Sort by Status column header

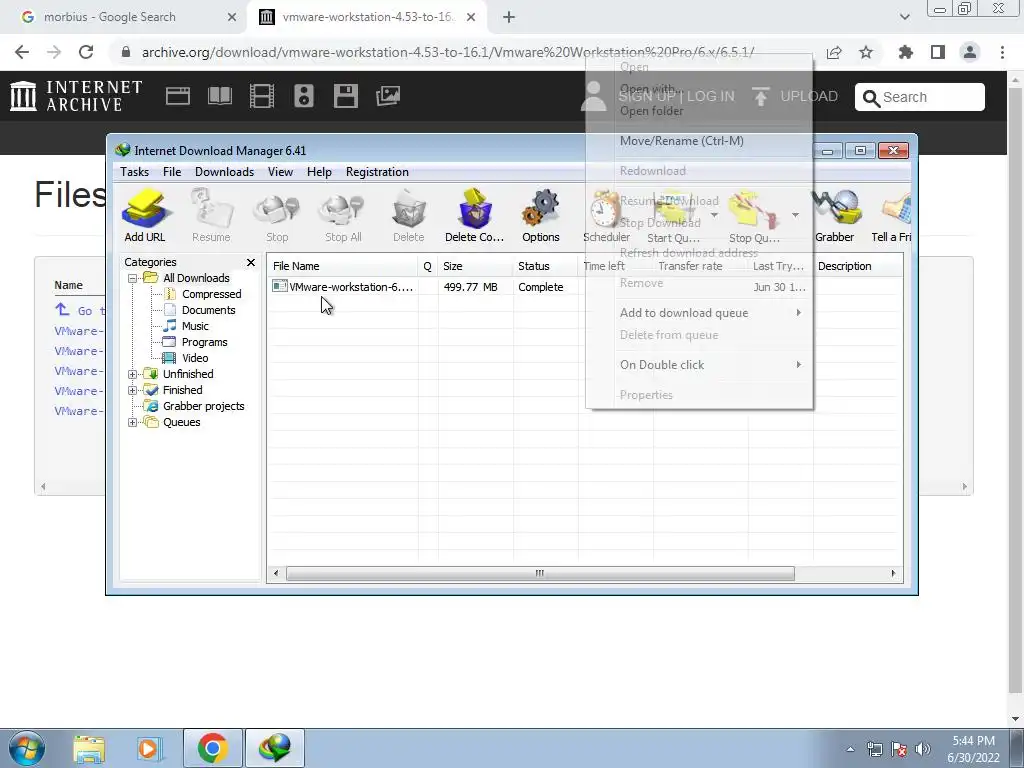[545, 266]
